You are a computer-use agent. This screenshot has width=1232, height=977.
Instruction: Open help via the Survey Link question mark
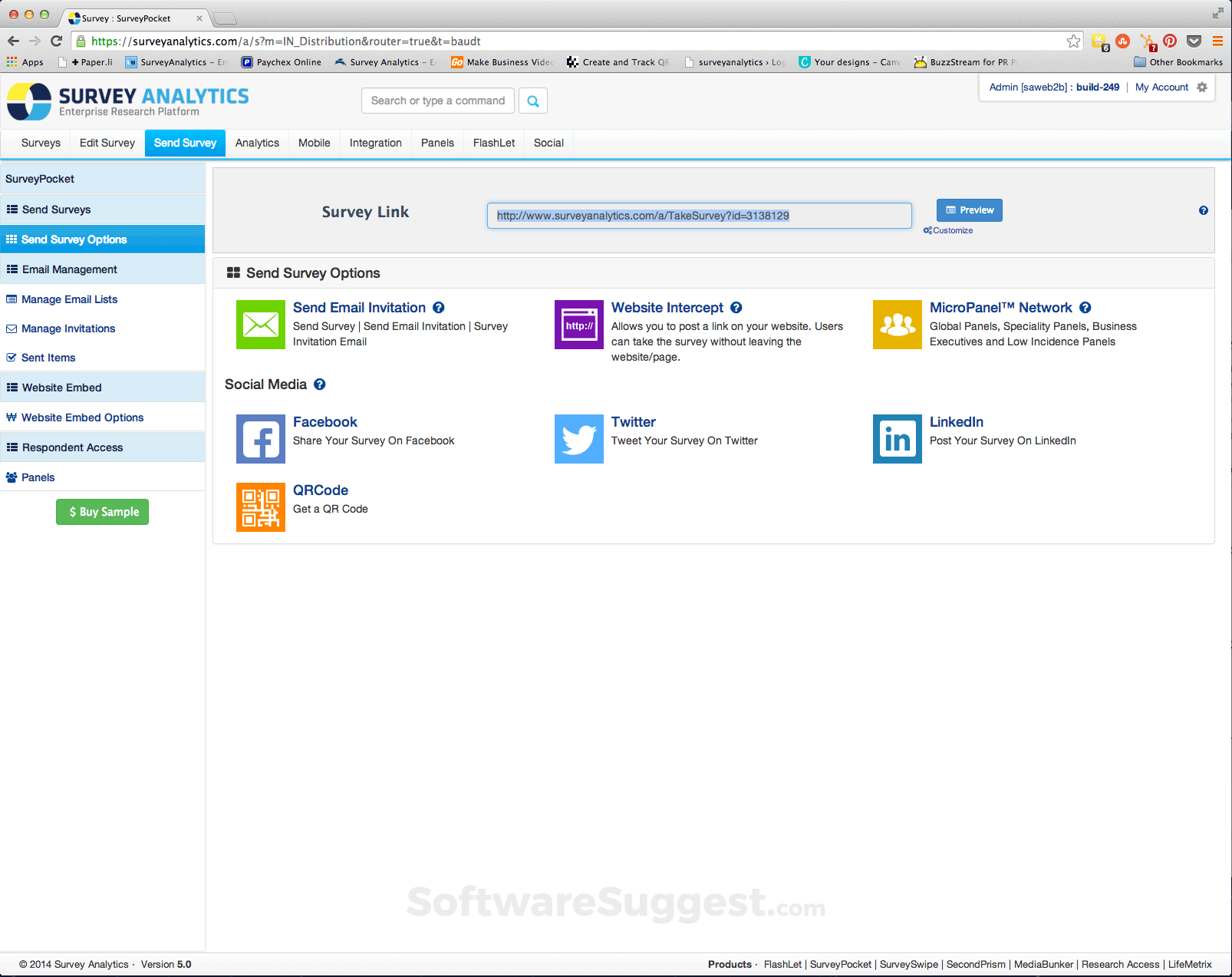click(1204, 210)
